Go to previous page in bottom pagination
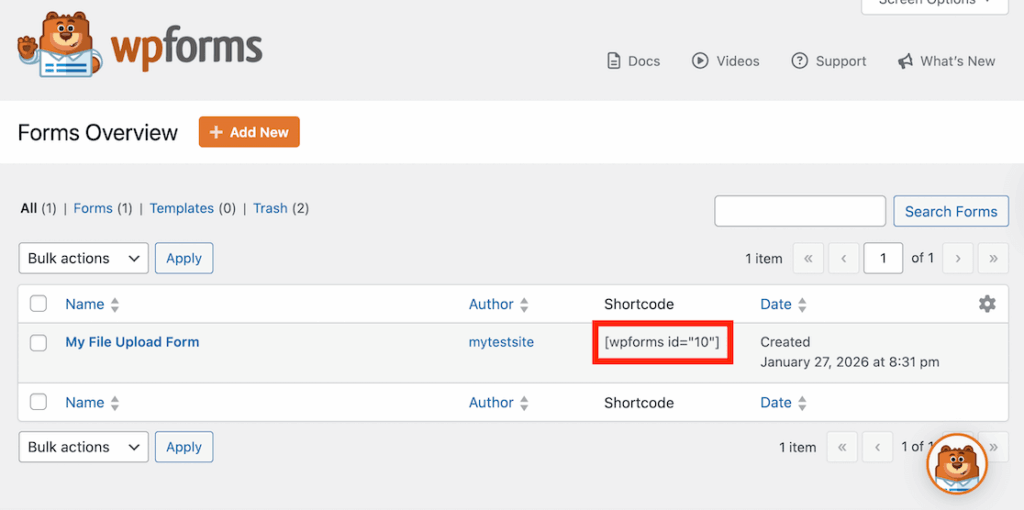Image resolution: width=1024 pixels, height=510 pixels. tap(878, 447)
